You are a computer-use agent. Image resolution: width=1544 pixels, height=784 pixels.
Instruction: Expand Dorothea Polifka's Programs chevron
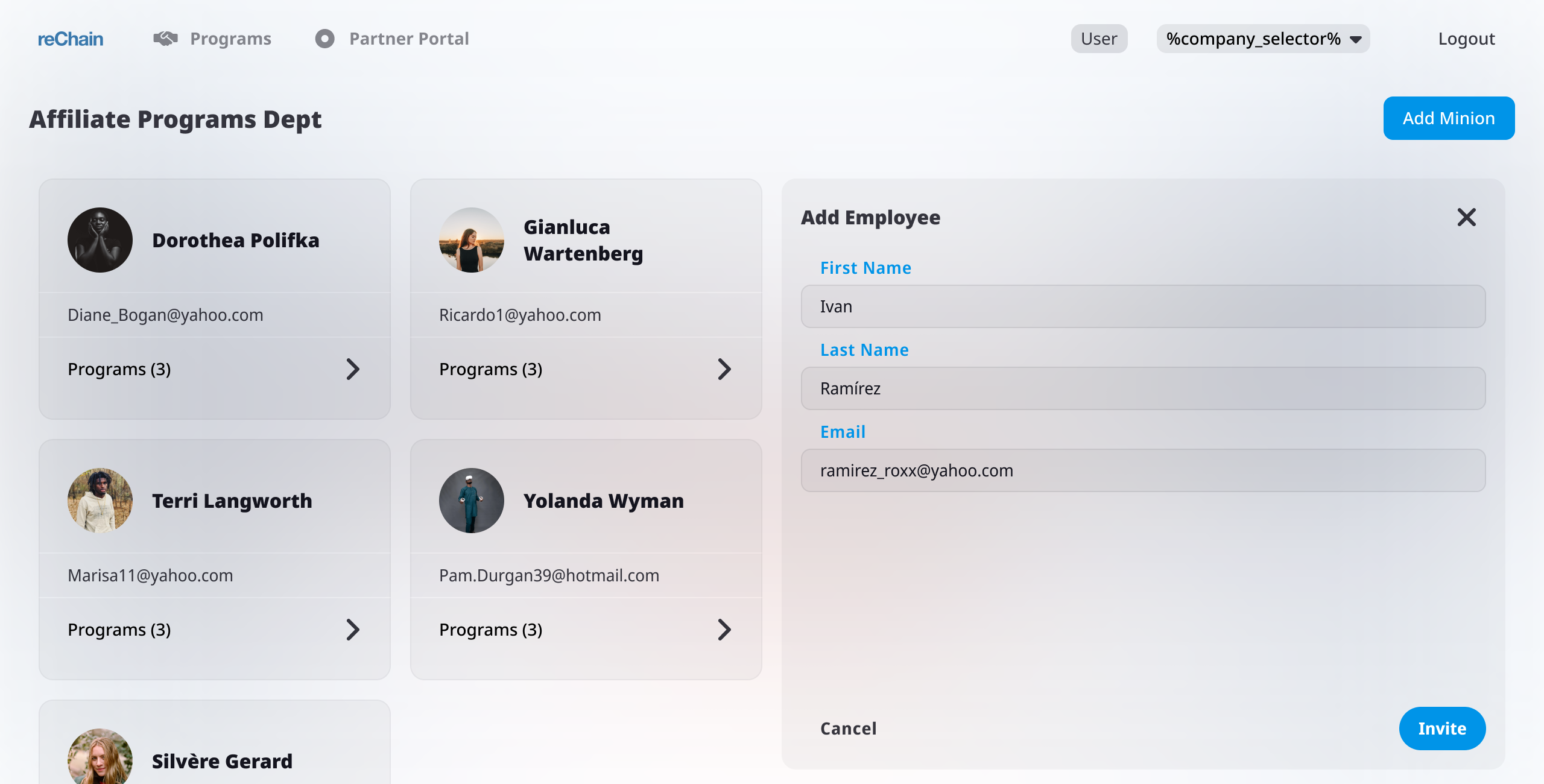[x=353, y=369]
